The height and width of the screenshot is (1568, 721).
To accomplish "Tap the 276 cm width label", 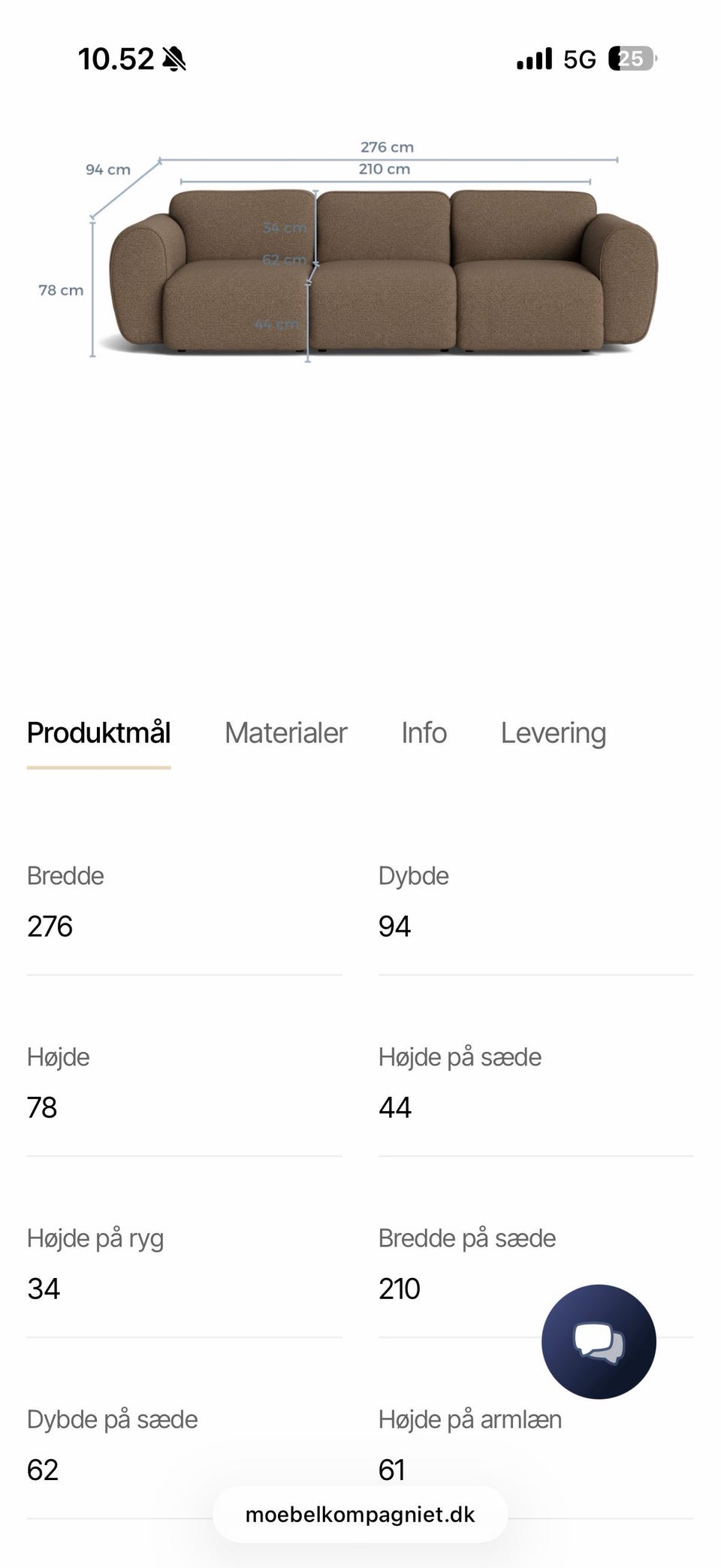I will [x=387, y=147].
